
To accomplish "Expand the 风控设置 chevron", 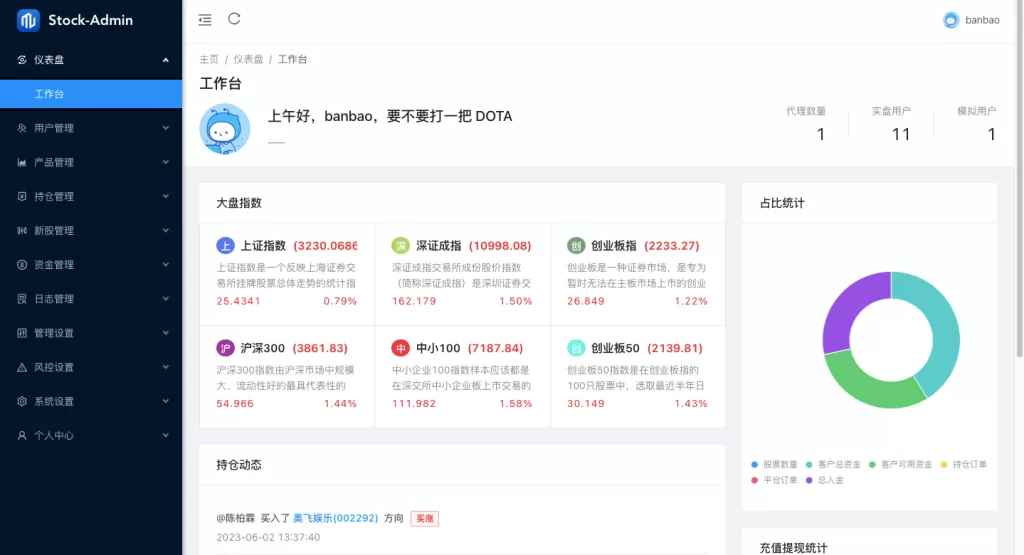I will [166, 367].
